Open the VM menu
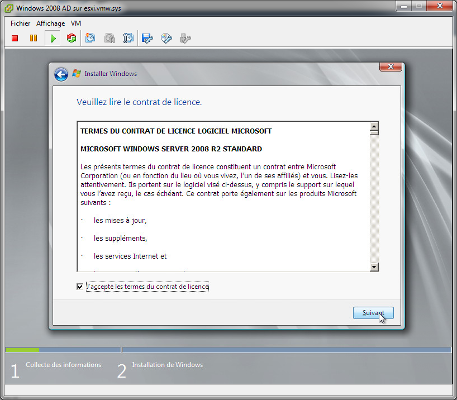Viewport: 457px width, 400px height. pos(76,24)
